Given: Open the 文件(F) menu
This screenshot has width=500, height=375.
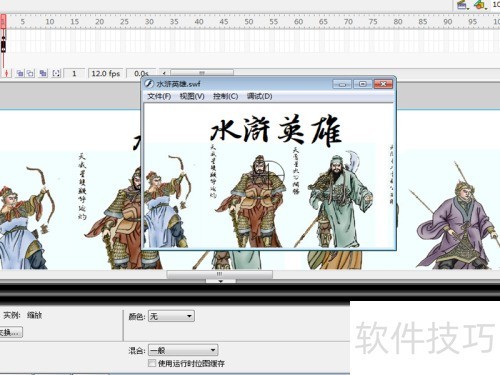Looking at the screenshot, I should (x=159, y=96).
